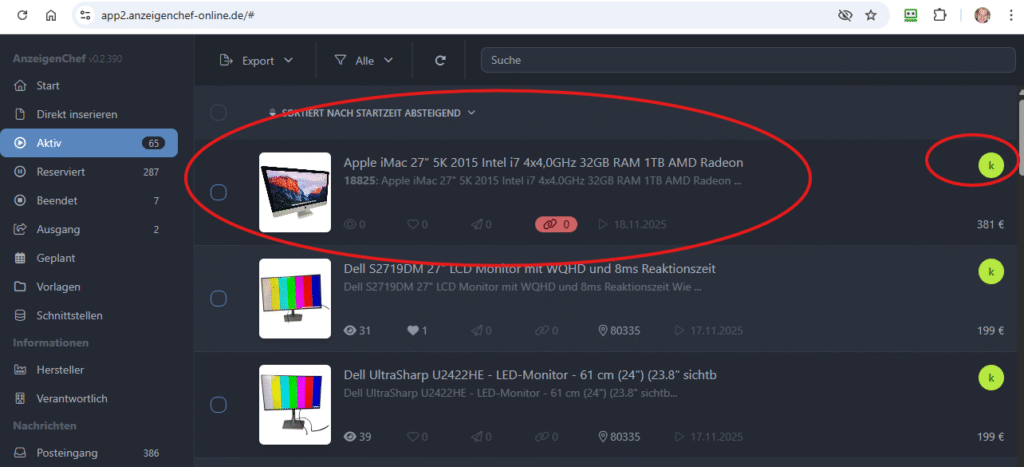Open the sort order dropdown
1024x467 pixels.
372,113
